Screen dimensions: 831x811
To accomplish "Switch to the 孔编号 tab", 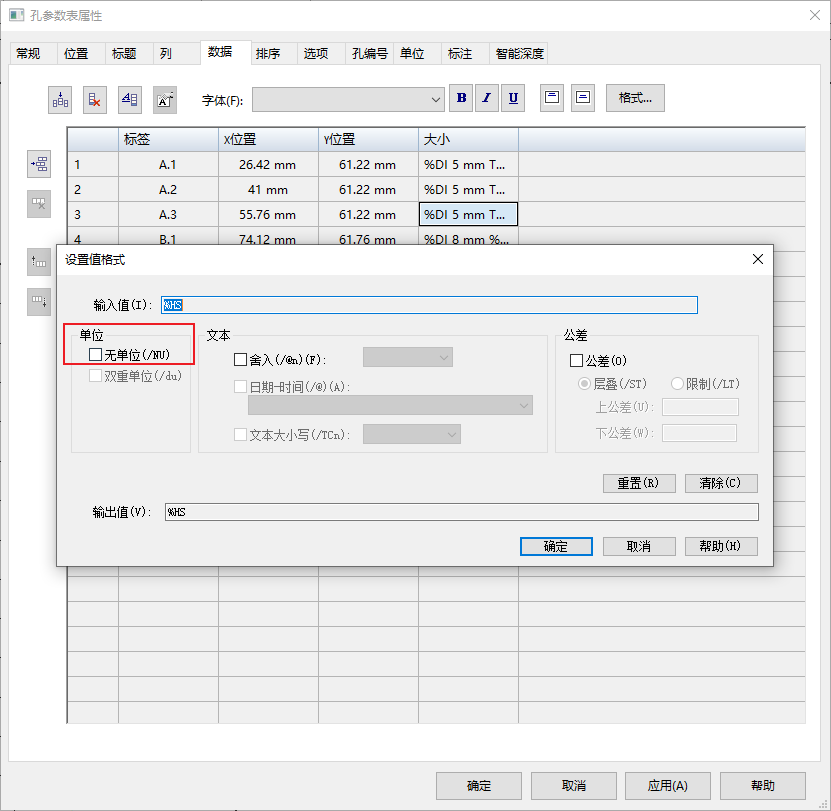I will tap(369, 54).
